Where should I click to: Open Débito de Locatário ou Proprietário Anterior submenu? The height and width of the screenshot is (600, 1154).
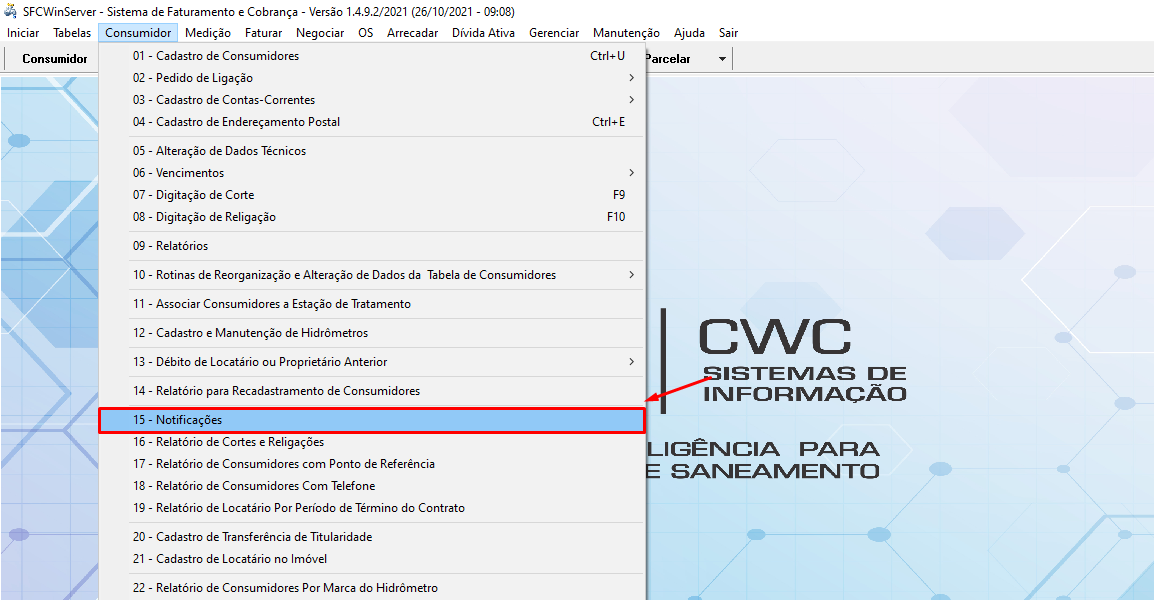coord(631,362)
